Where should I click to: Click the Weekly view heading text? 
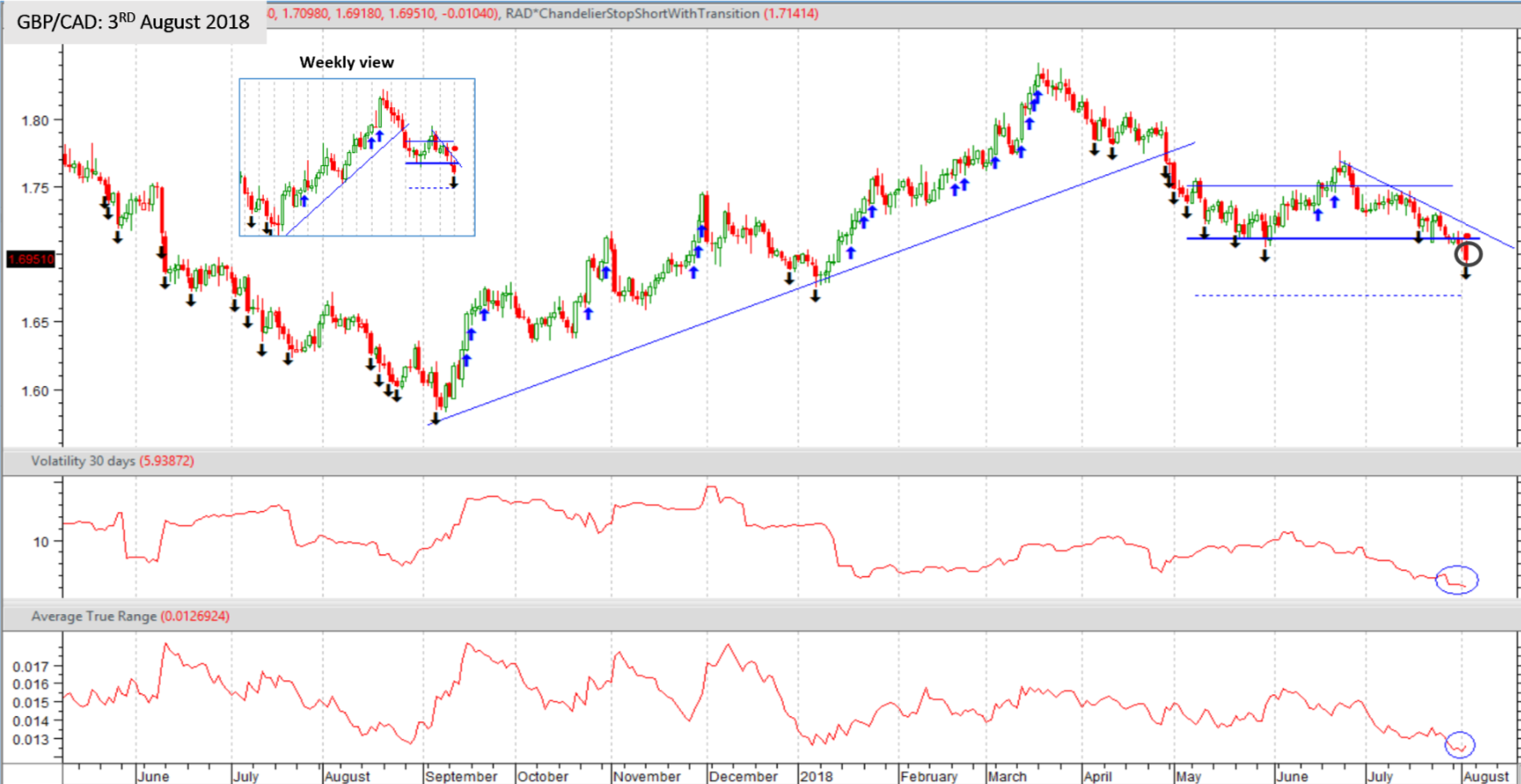347,62
